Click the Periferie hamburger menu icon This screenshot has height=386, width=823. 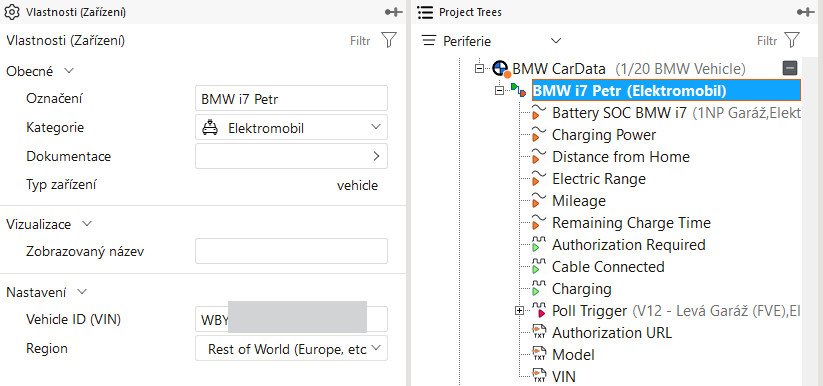pyautogui.click(x=429, y=40)
